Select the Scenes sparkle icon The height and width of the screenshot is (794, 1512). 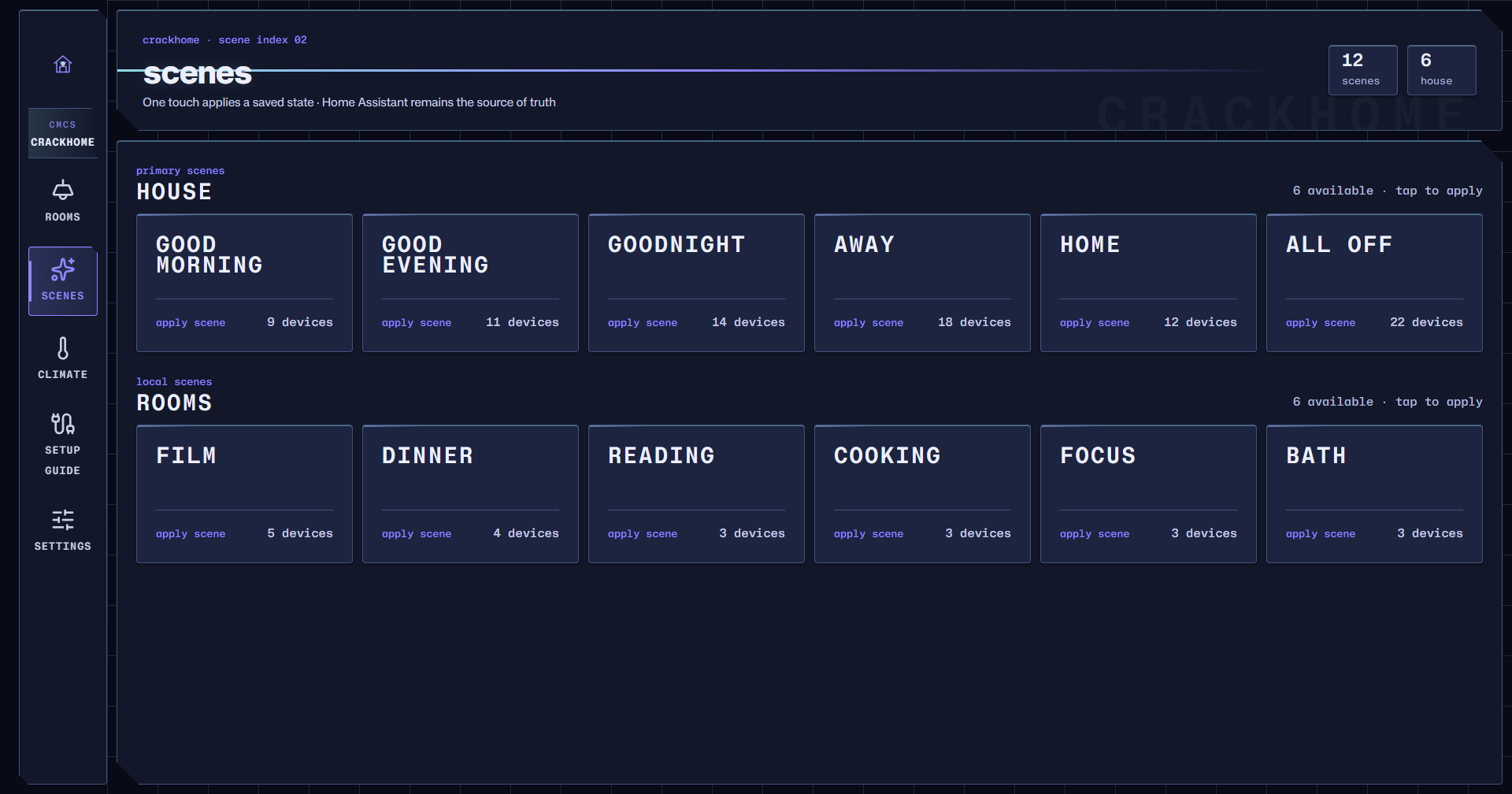[x=63, y=269]
